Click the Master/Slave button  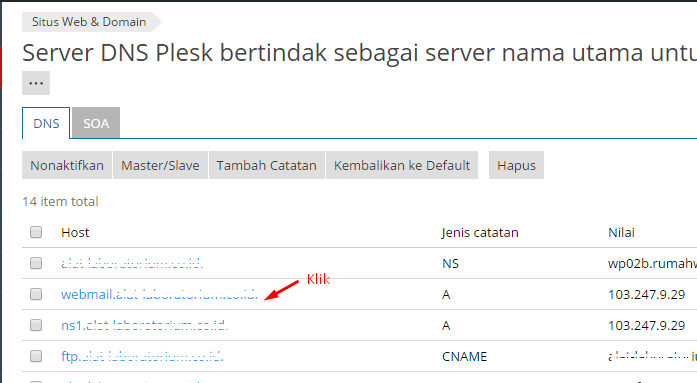[160, 165]
